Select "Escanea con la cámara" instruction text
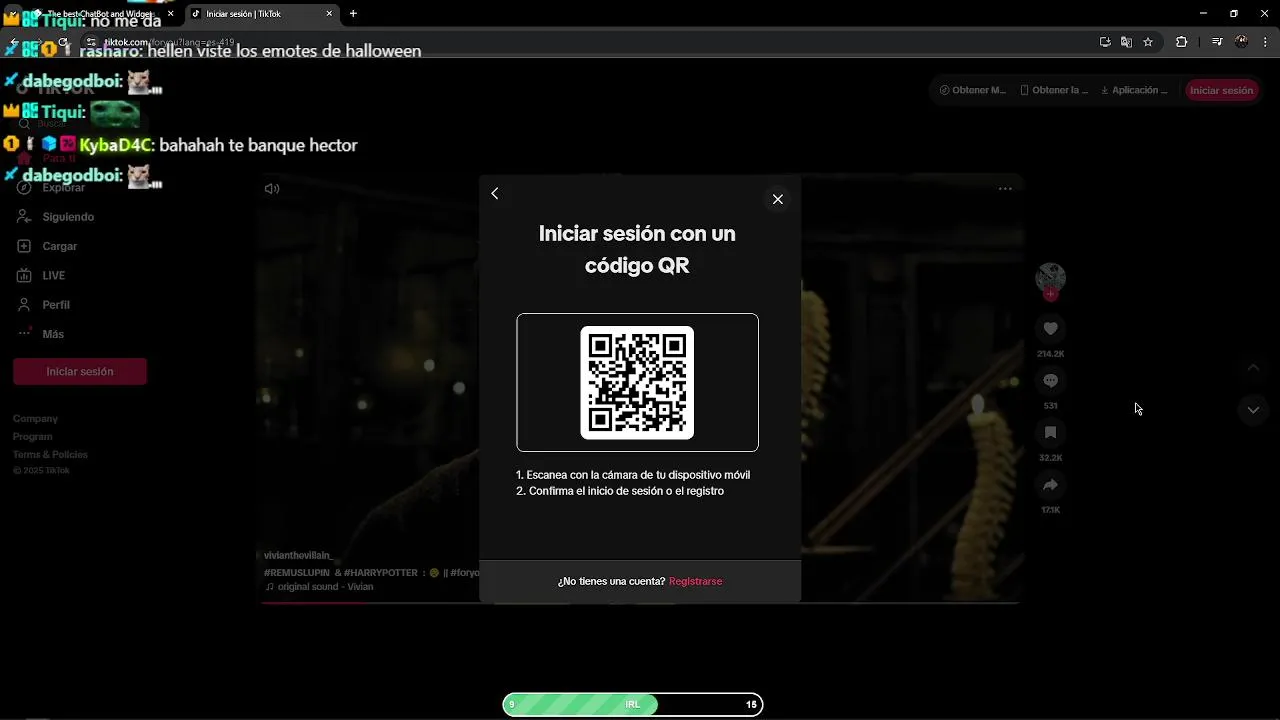Viewport: 1280px width, 720px height. pos(638,475)
